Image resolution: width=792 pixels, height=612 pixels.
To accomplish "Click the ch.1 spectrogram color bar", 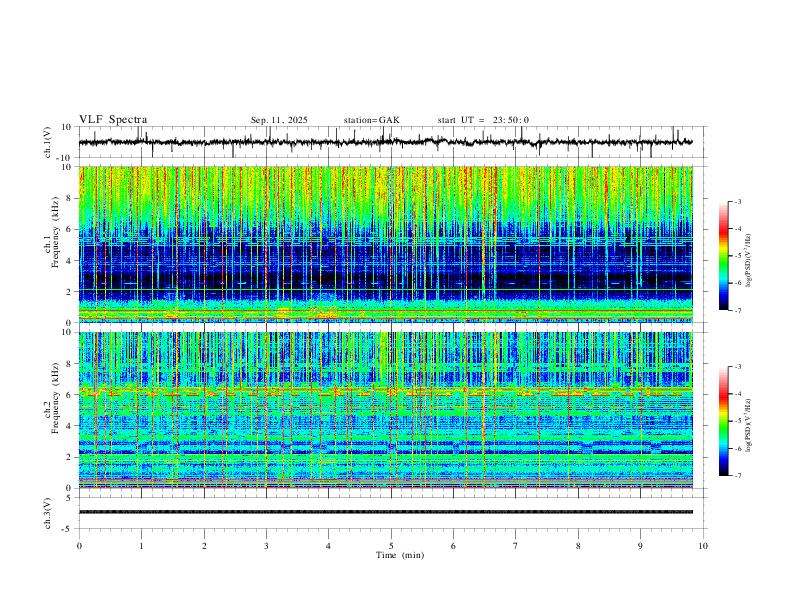I will point(724,256).
